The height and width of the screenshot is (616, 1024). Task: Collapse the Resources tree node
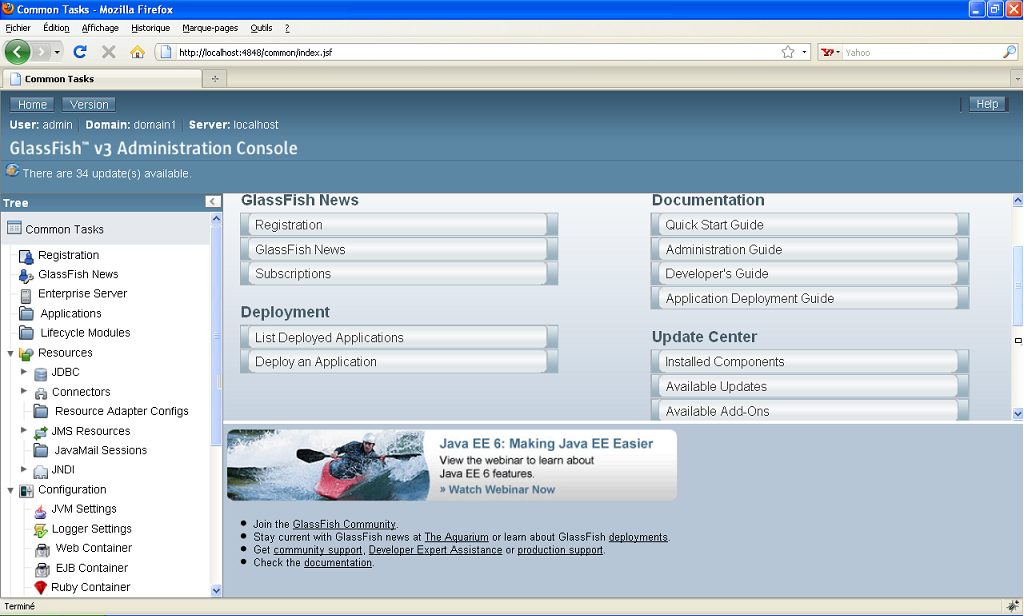[11, 353]
